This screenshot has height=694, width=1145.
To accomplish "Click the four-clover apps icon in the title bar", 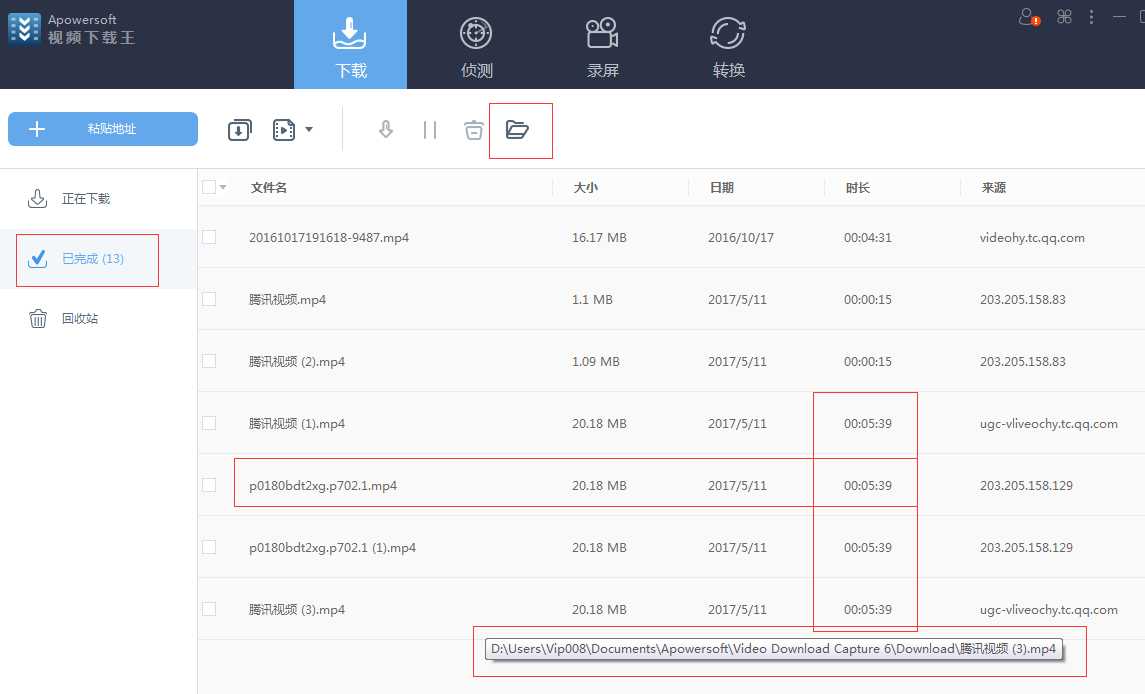I will pyautogui.click(x=1064, y=17).
